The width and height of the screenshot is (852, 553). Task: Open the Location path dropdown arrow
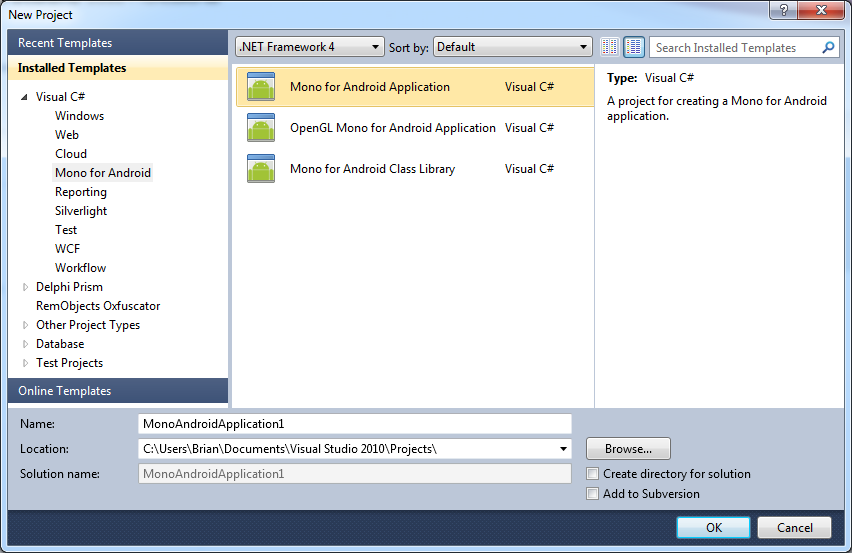[563, 449]
